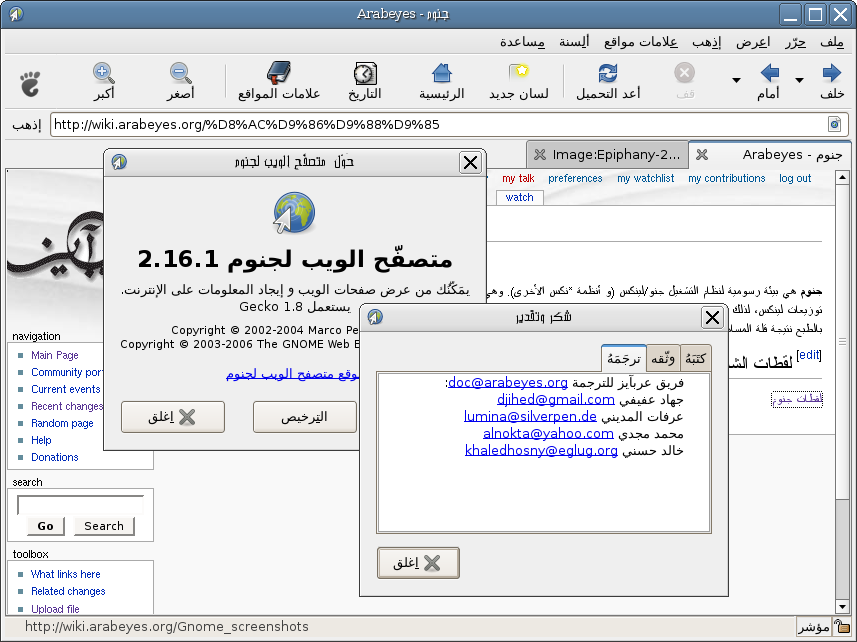Click the Back arrow toolbar icon
857x642 pixels.
pyautogui.click(x=831, y=74)
